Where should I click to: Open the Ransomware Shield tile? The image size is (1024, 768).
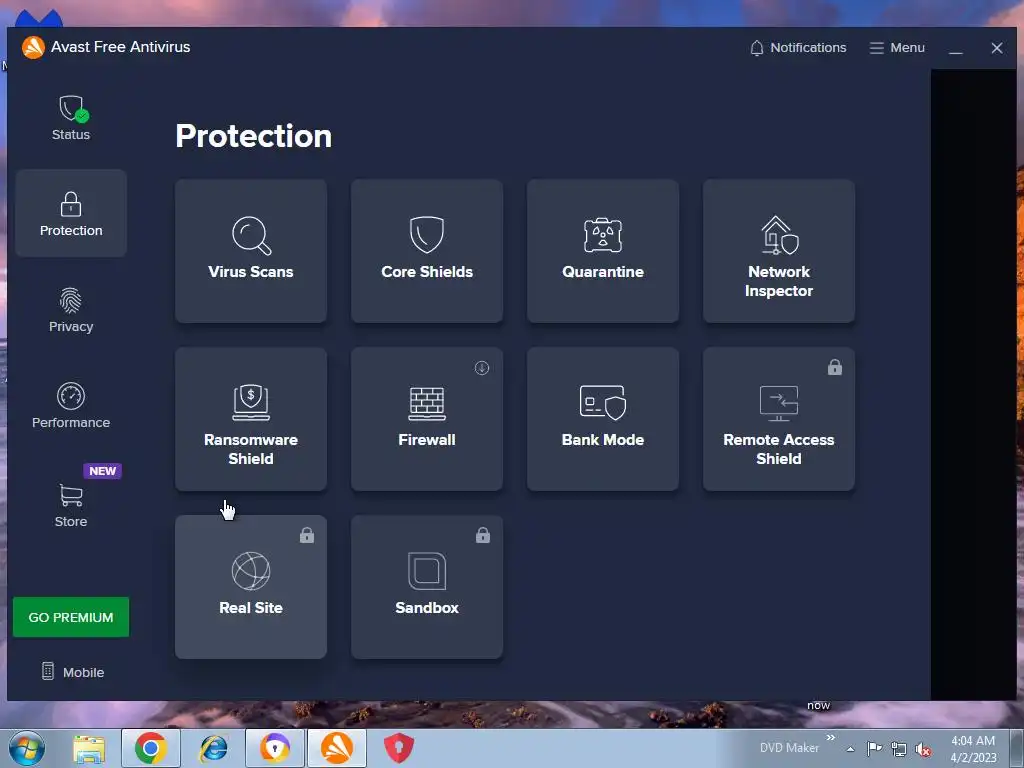point(251,419)
